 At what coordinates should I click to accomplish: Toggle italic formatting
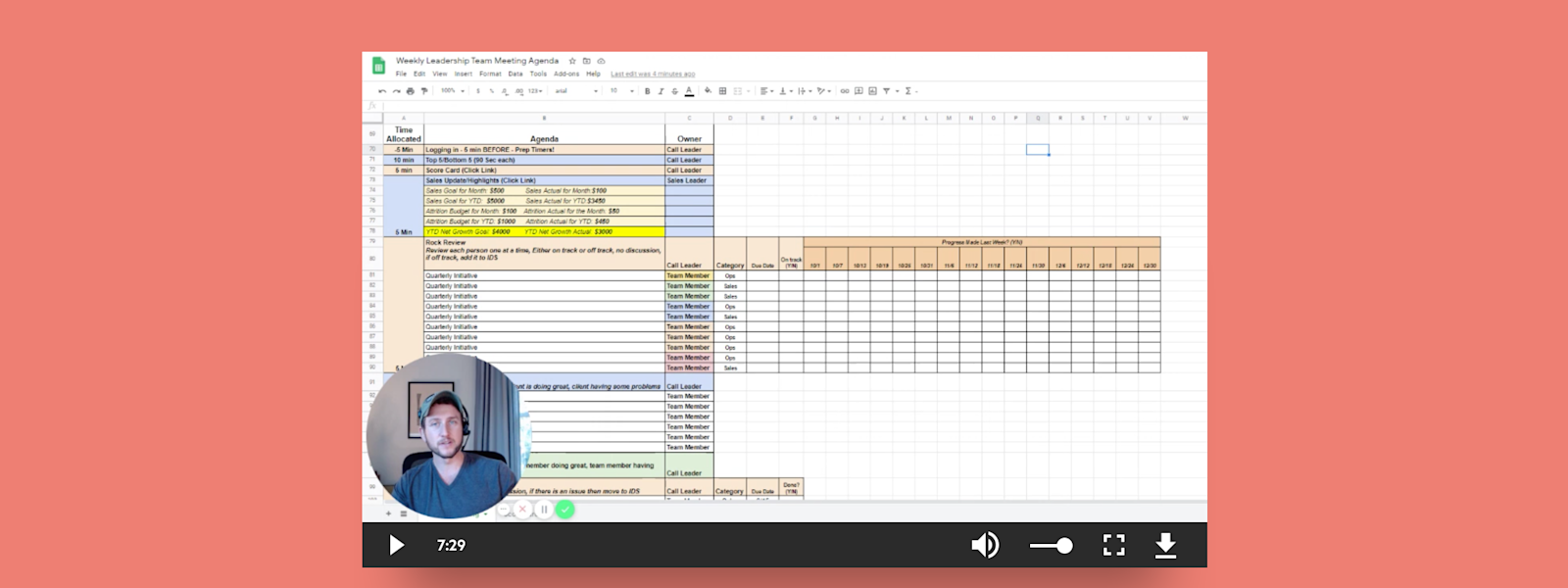[661, 91]
